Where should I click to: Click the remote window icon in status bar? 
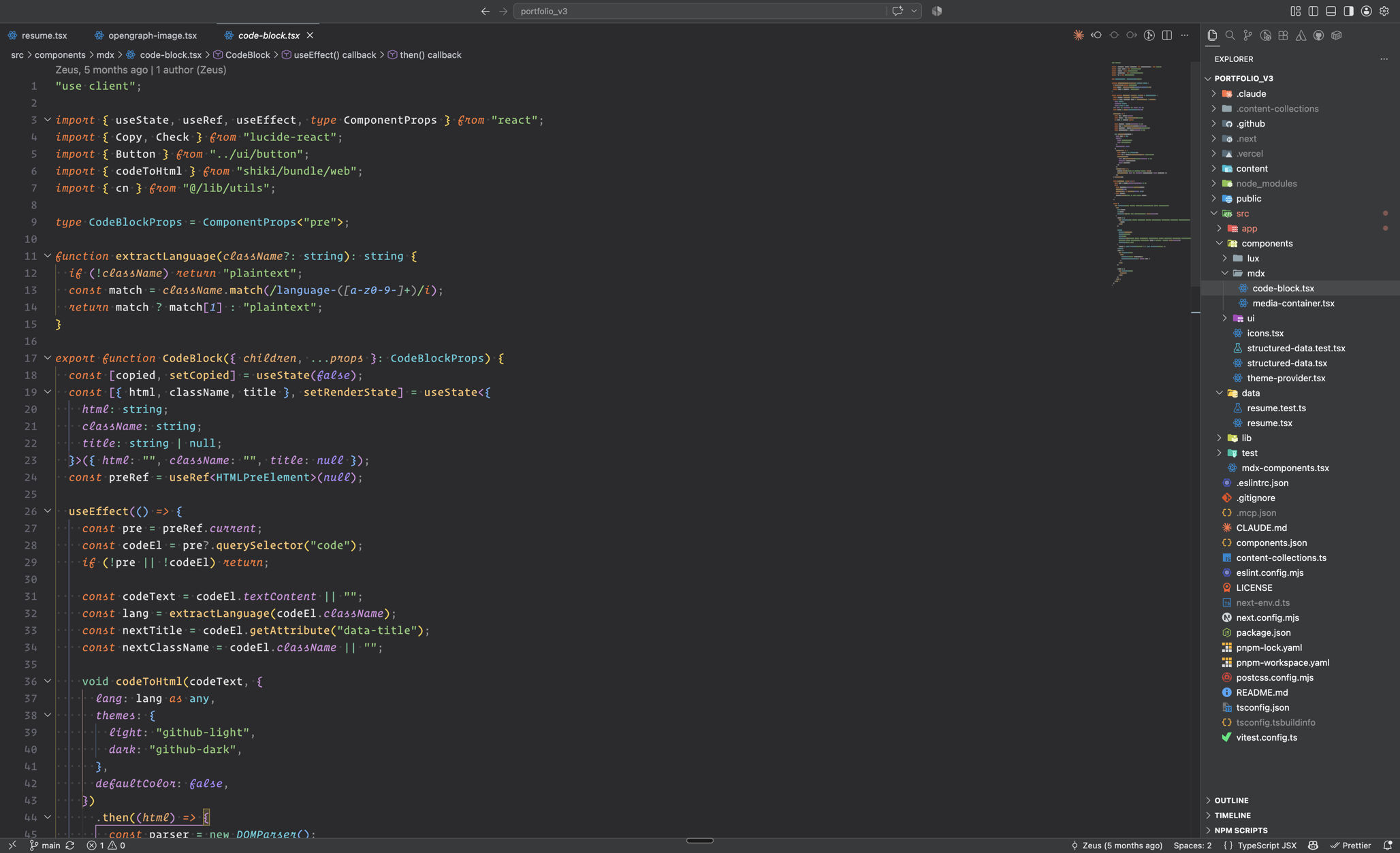[12, 846]
